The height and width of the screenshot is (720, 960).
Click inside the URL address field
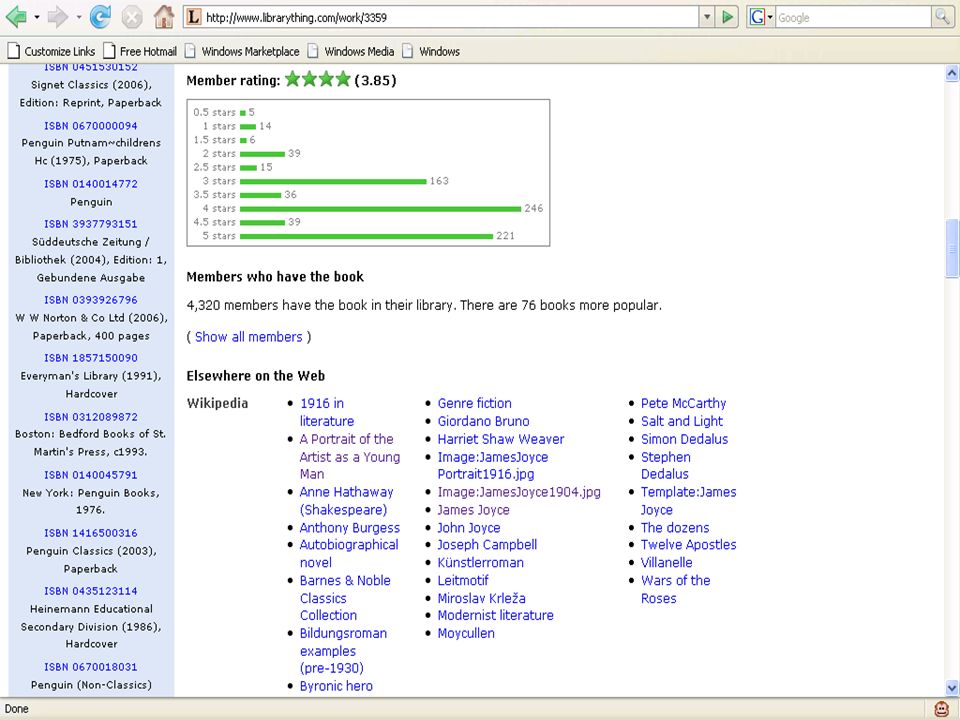450,17
